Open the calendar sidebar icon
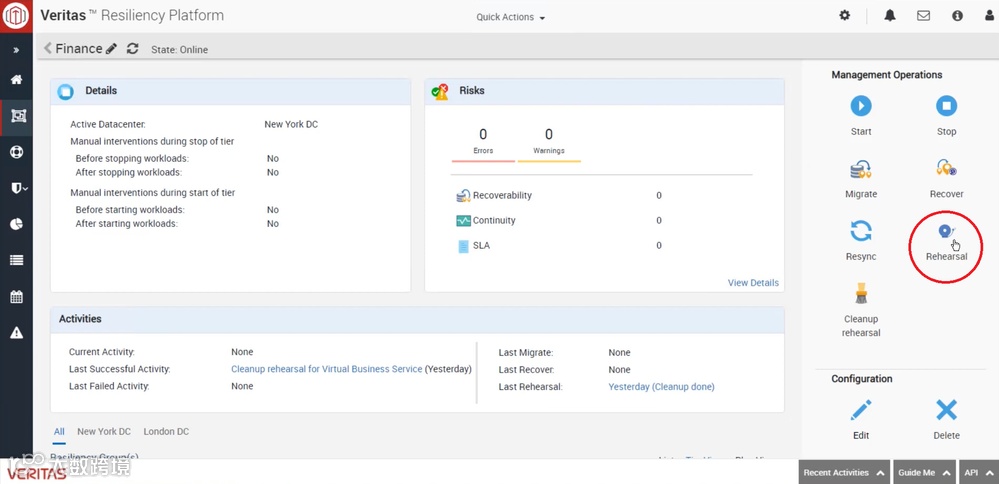The height and width of the screenshot is (484, 999). coord(17,296)
